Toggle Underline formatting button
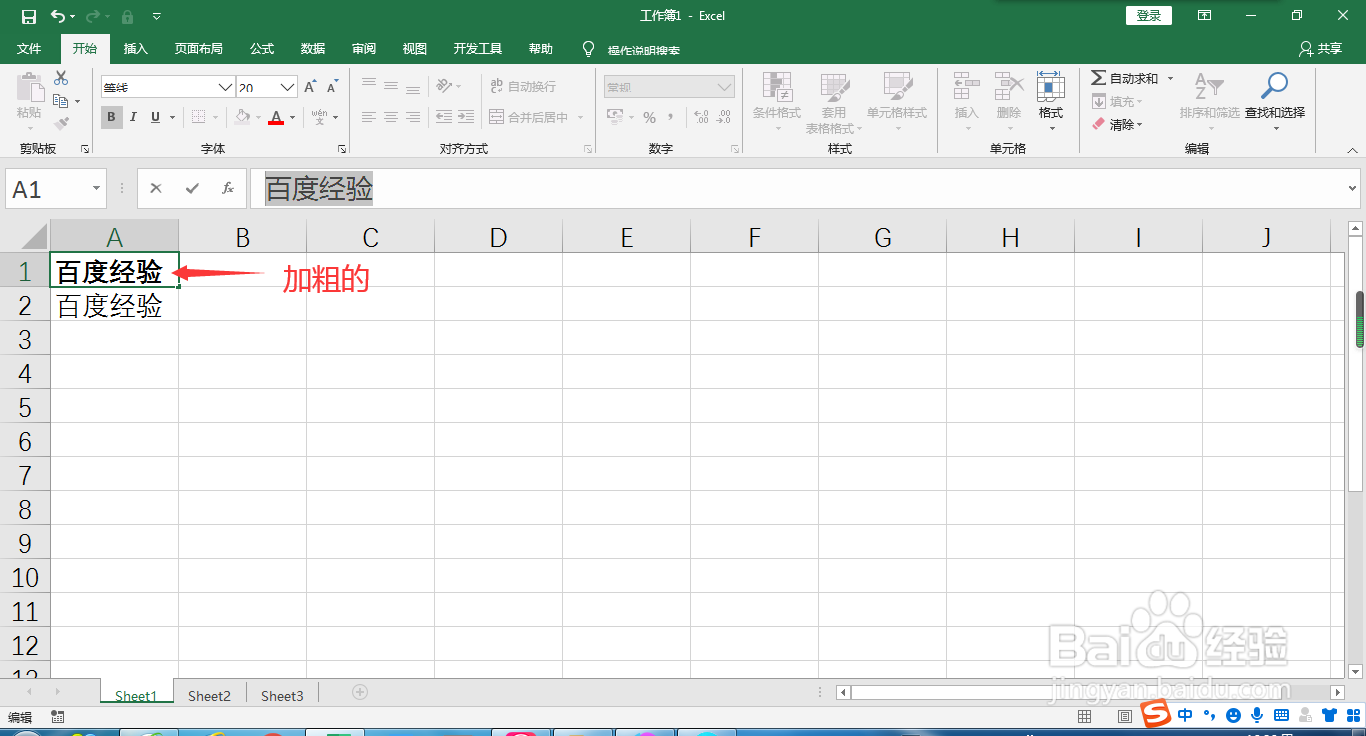Screen dimensions: 1366x736 (x=155, y=117)
